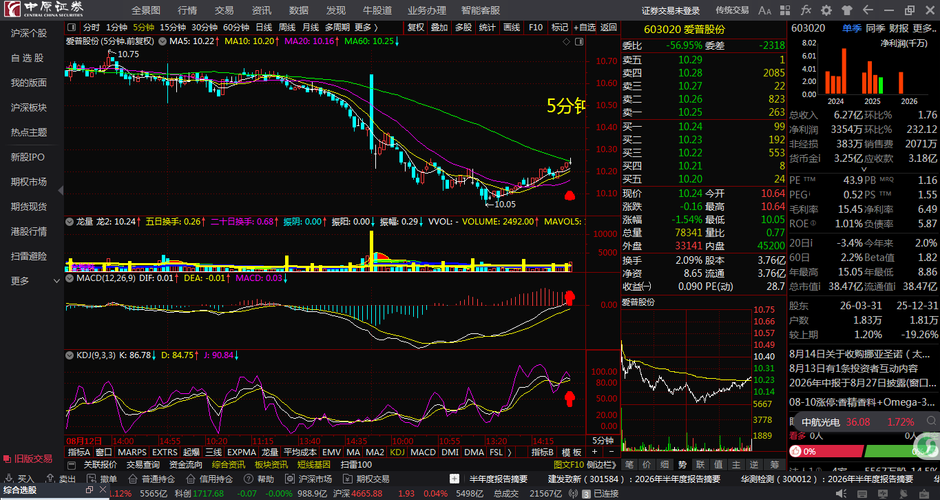Click the diamond marker icon above the chart
The image size is (940, 500).
coord(567,42)
